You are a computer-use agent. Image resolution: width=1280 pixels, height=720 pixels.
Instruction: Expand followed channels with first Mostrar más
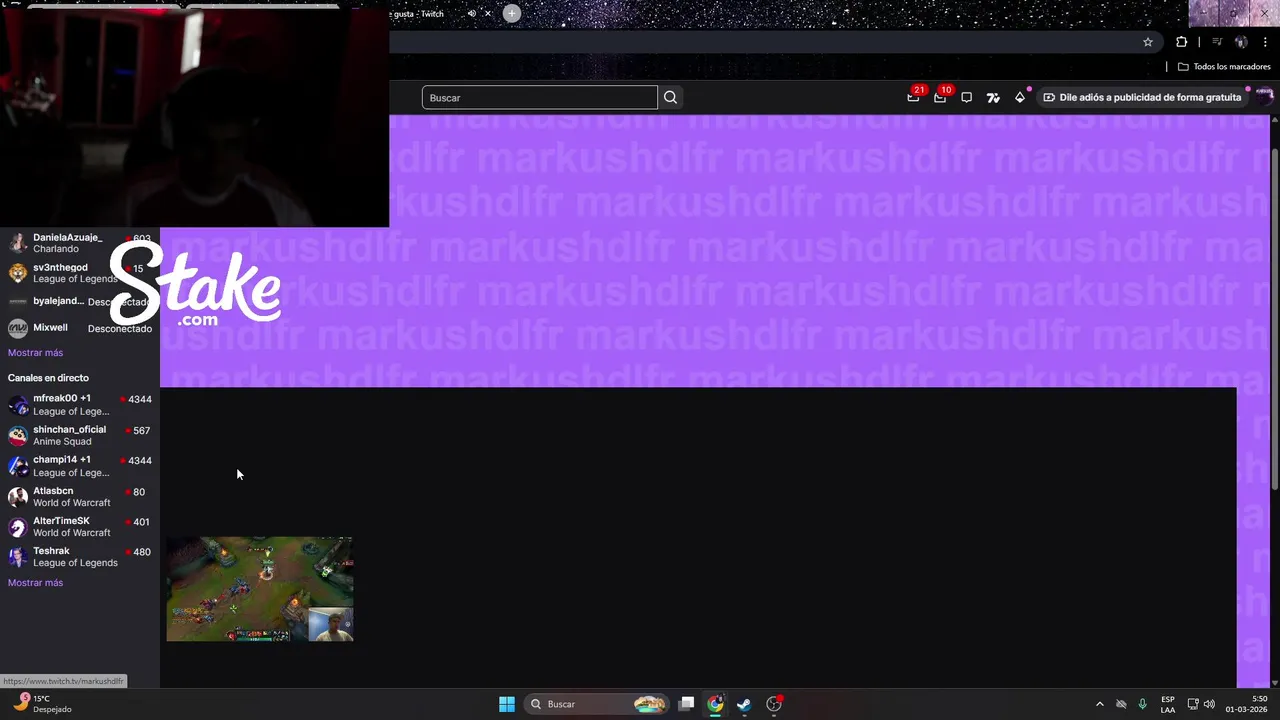pyautogui.click(x=35, y=352)
